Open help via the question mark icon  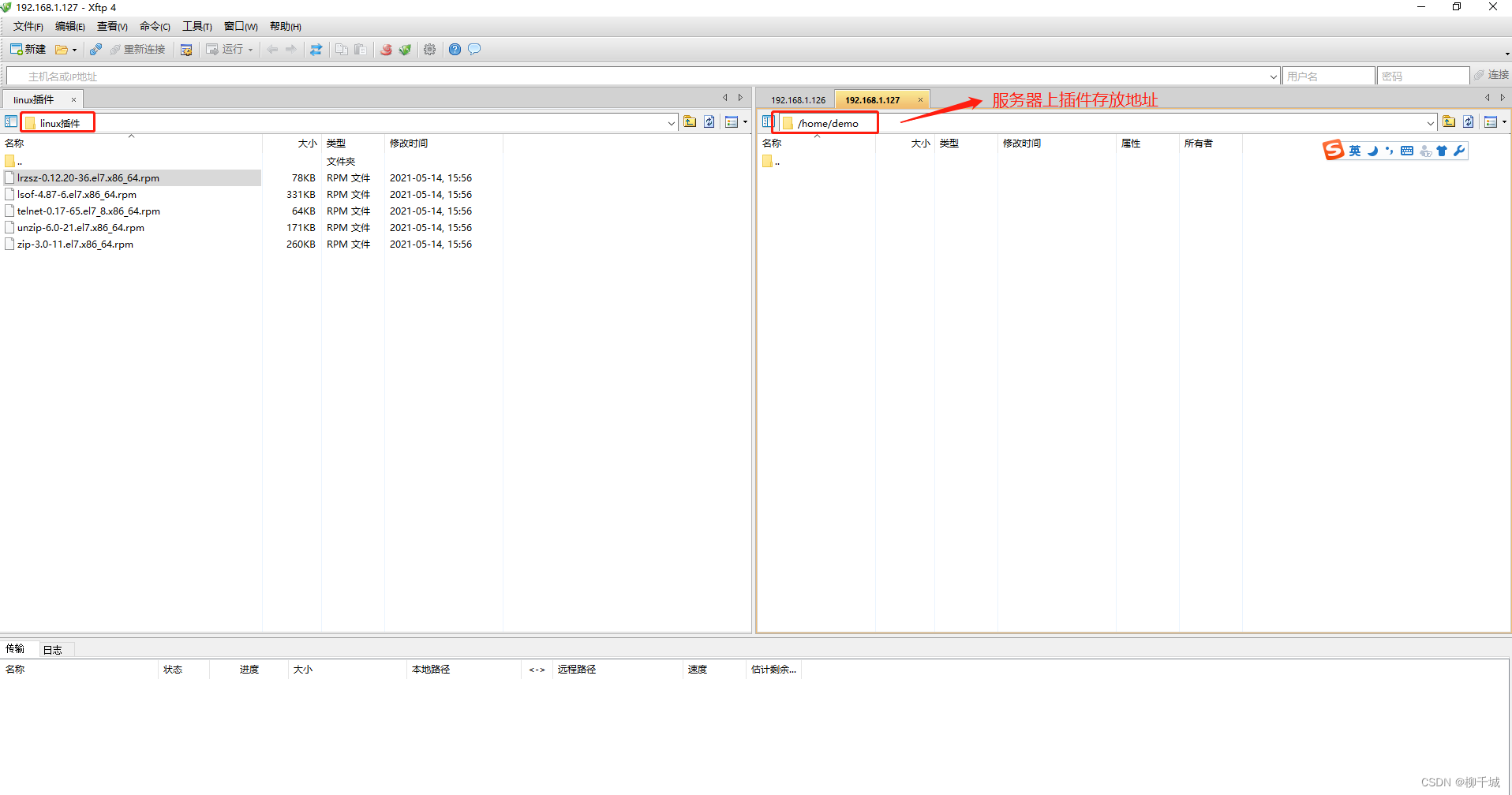click(x=455, y=50)
